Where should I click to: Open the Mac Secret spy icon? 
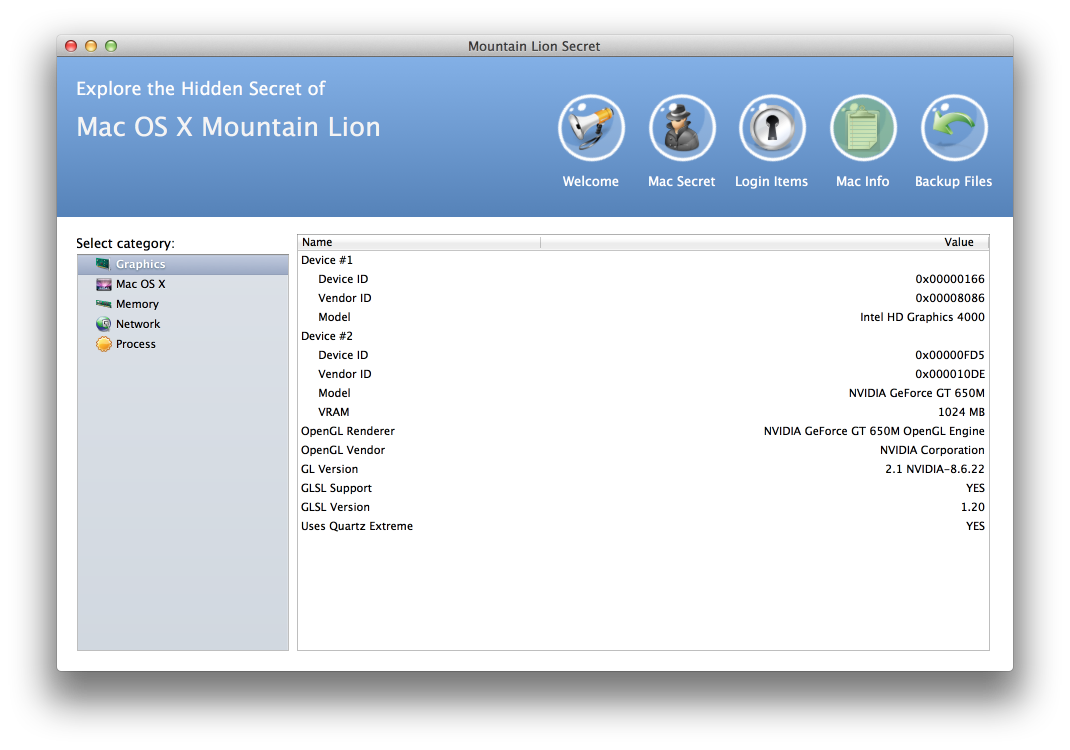click(682, 128)
